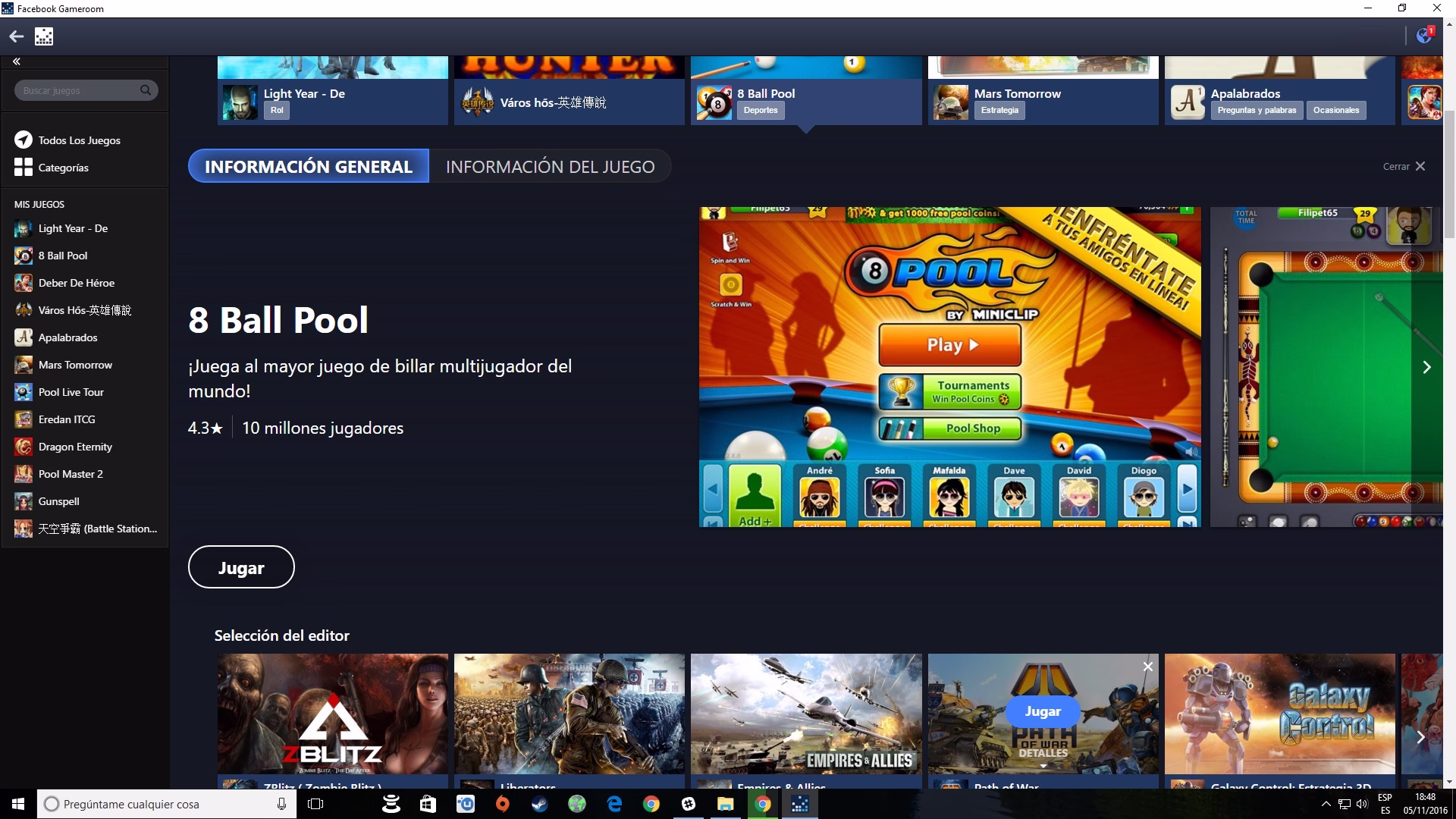This screenshot has width=1456, height=819.
Task: Open Empires & Allies thumbnail
Action: point(806,714)
